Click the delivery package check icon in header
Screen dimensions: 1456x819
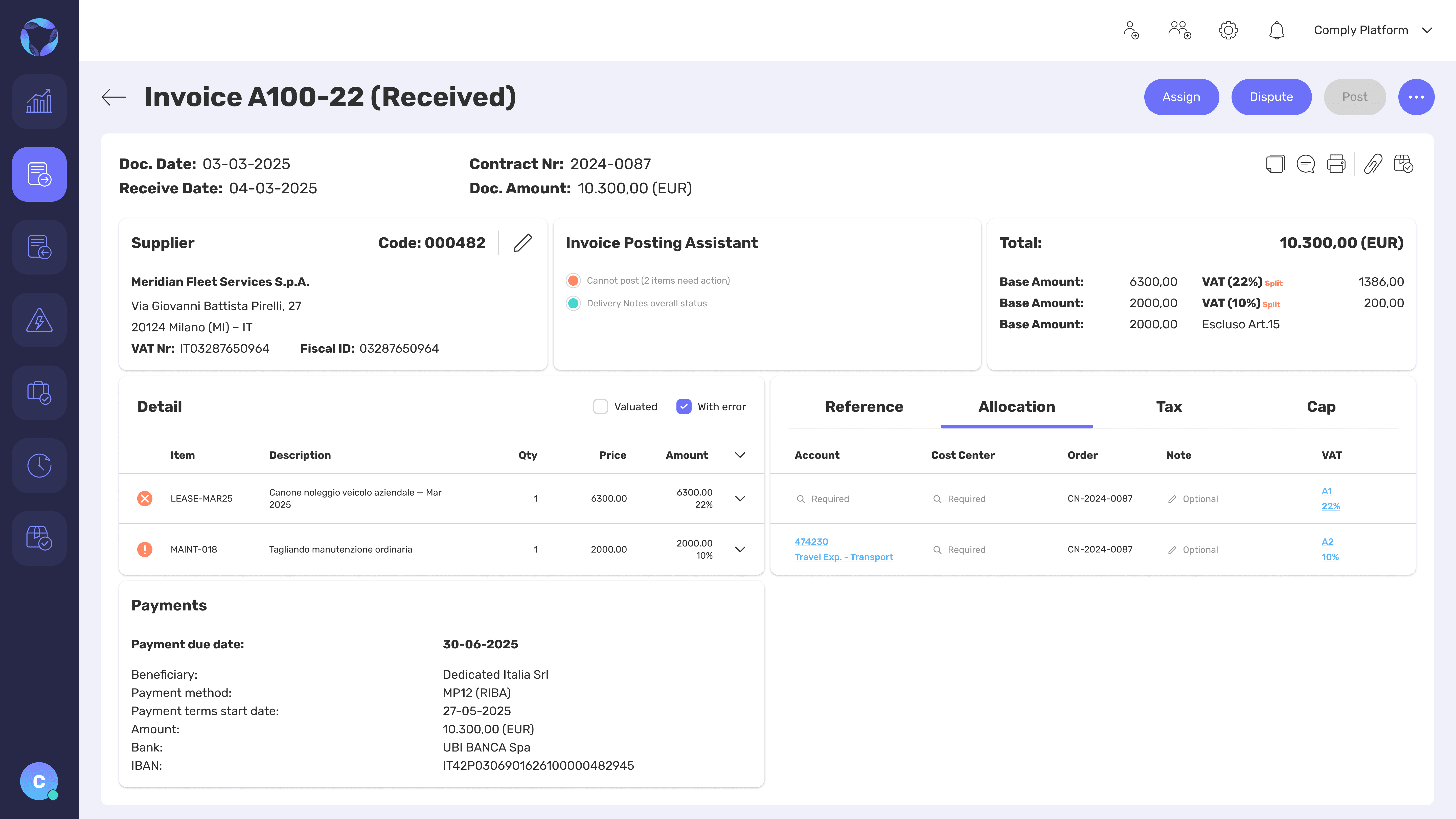coord(1403,164)
